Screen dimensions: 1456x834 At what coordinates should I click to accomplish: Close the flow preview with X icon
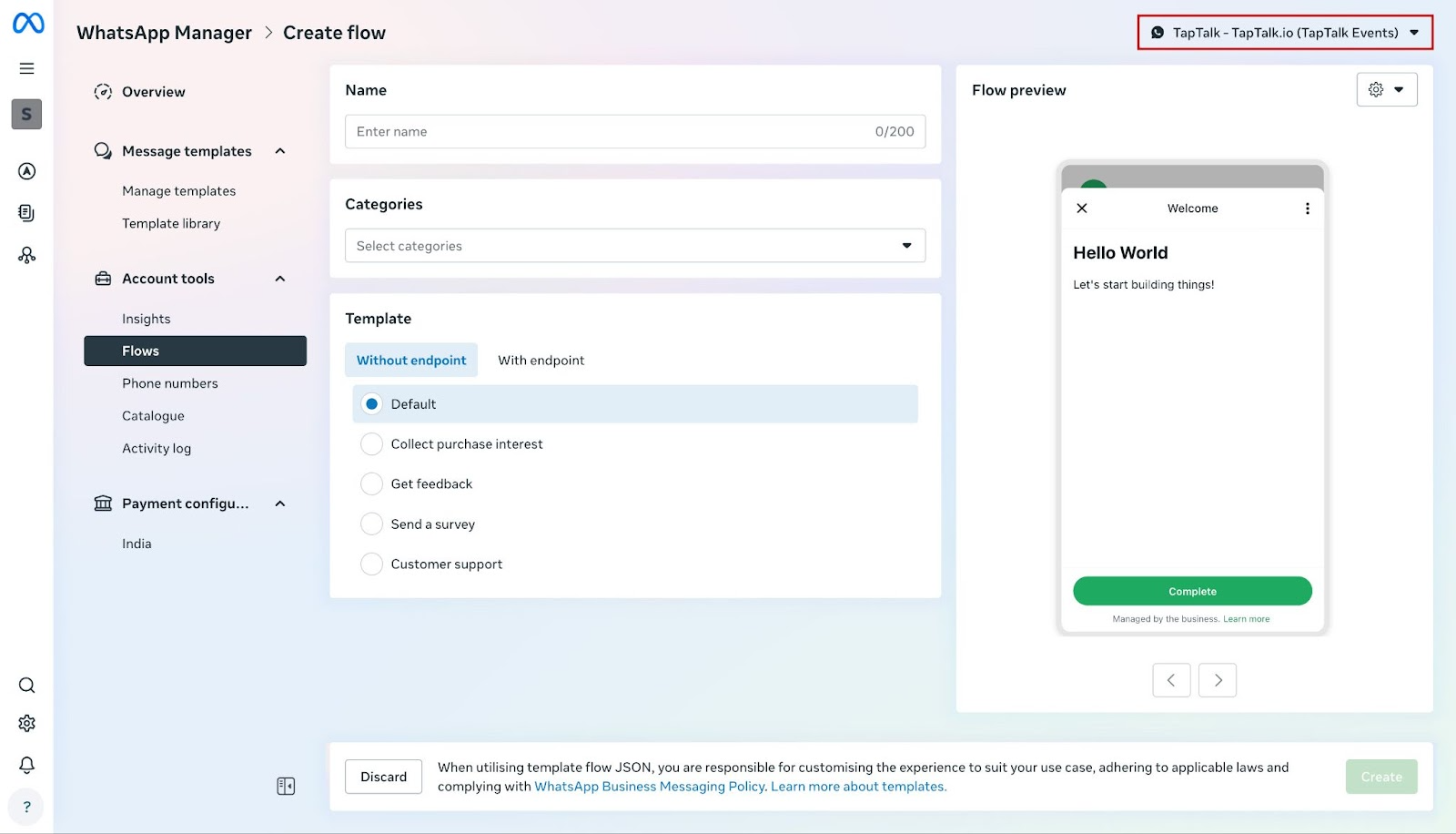point(1082,208)
